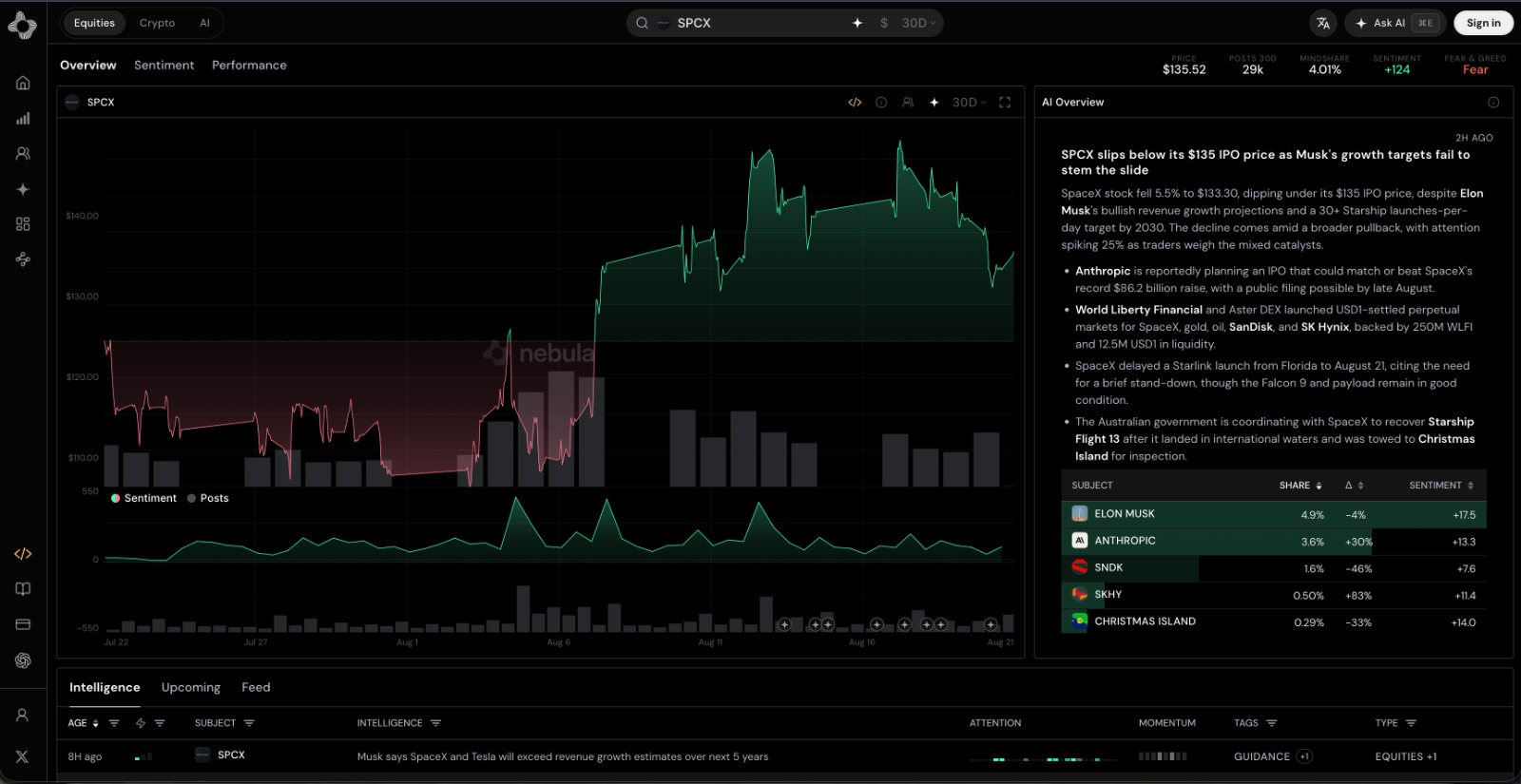The height and width of the screenshot is (784, 1521).
Task: Click the GUIDANCE tag in first row
Action: click(x=1261, y=756)
